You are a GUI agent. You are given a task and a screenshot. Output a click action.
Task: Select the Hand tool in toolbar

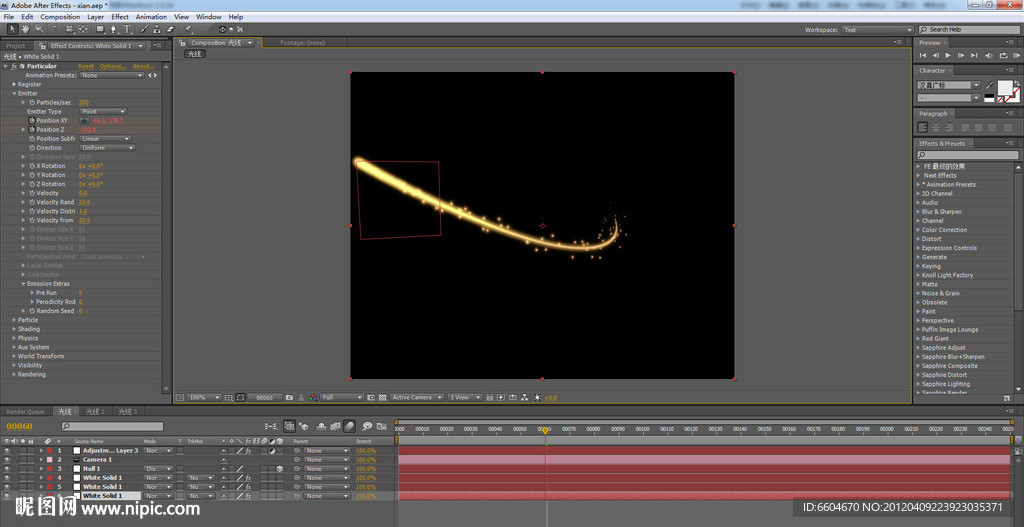(x=24, y=29)
